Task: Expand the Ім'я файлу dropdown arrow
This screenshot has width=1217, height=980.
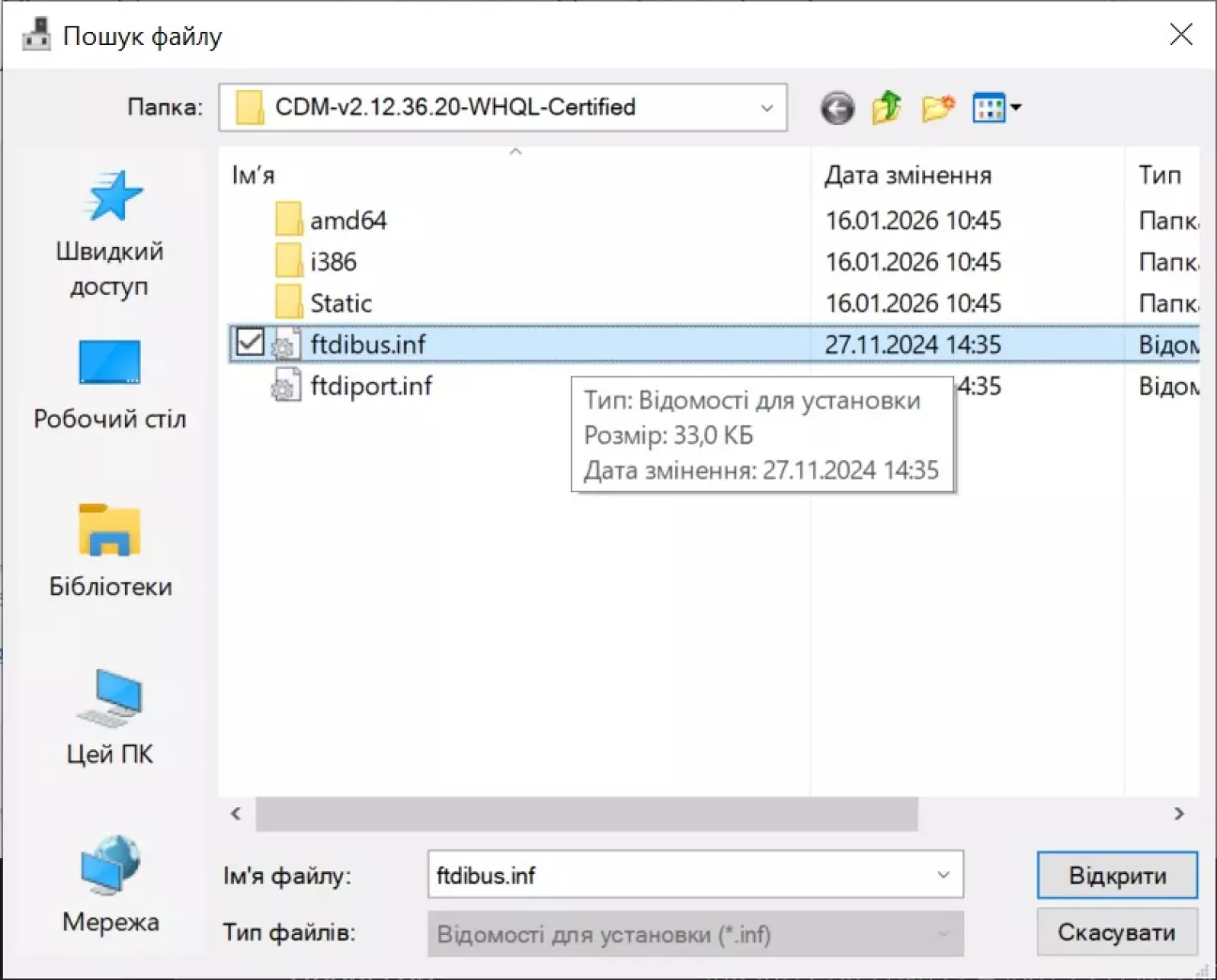Action: click(943, 875)
